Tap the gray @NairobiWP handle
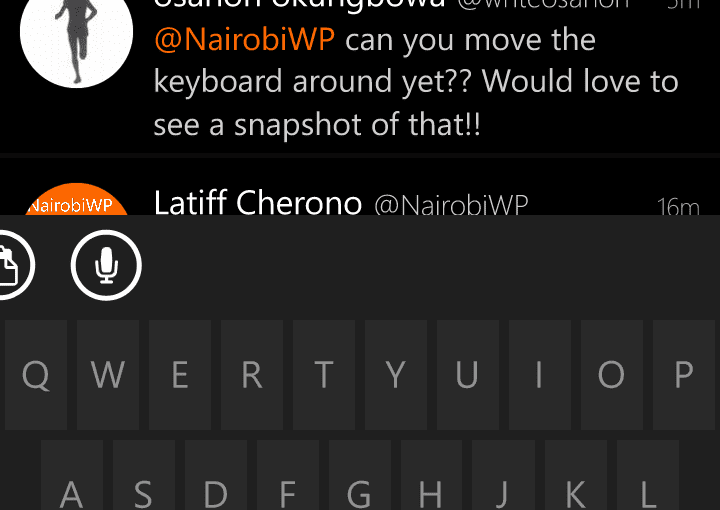The image size is (720, 510). coord(451,205)
